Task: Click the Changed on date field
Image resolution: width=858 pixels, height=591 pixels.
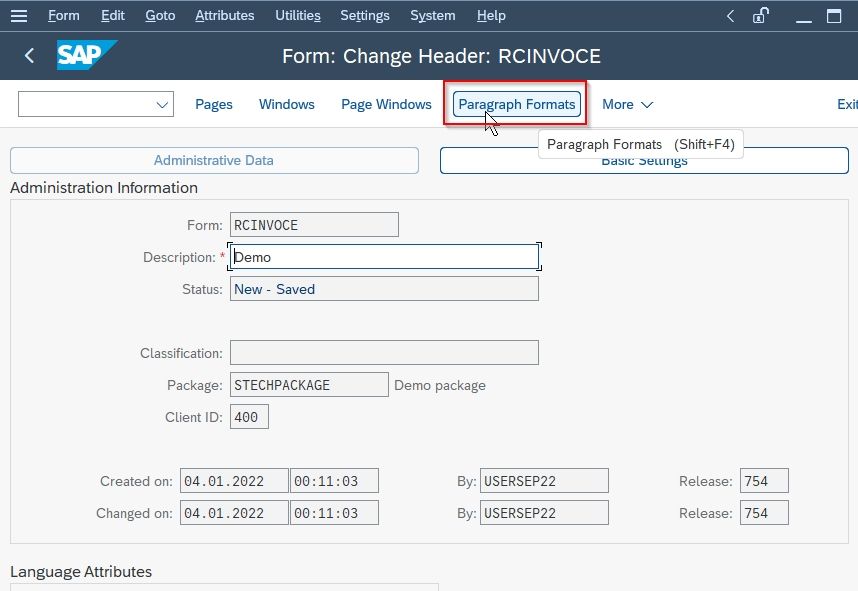Action: tap(234, 513)
